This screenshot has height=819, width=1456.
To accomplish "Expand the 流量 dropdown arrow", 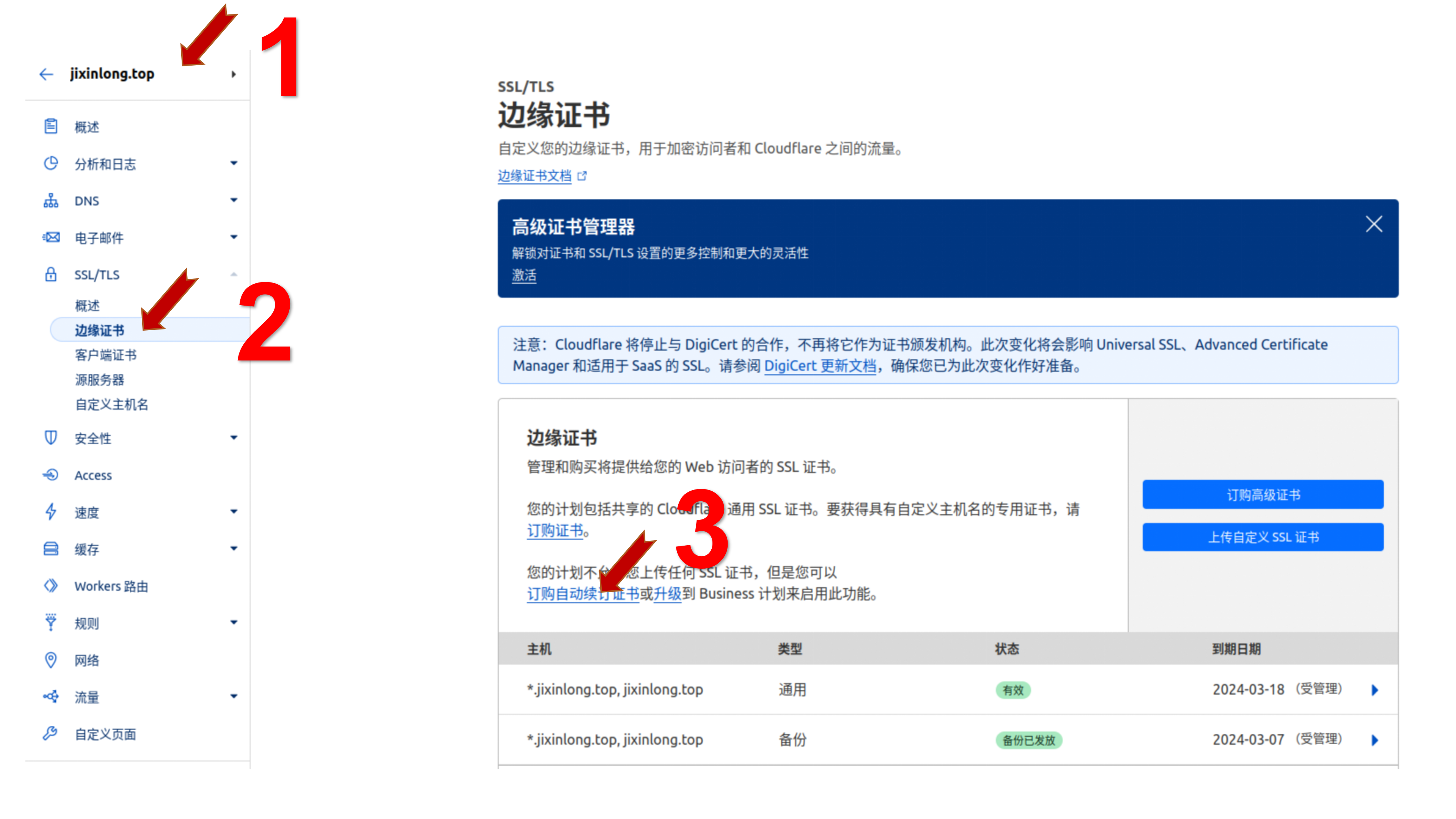I will (234, 697).
